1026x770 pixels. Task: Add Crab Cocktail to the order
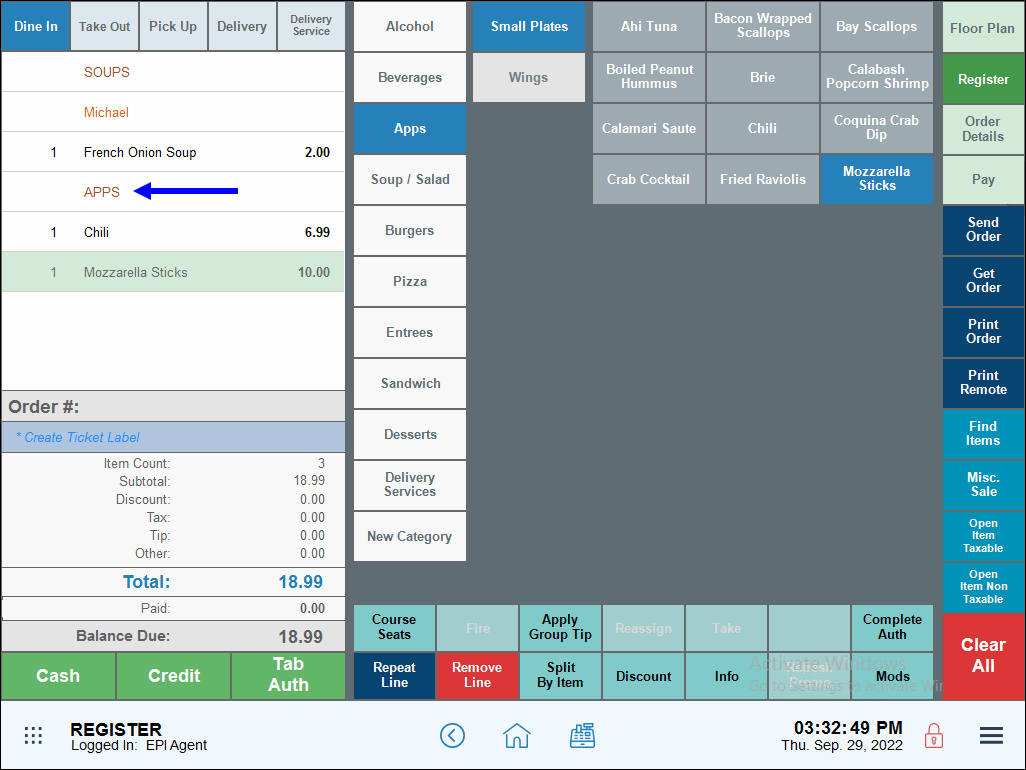[648, 179]
